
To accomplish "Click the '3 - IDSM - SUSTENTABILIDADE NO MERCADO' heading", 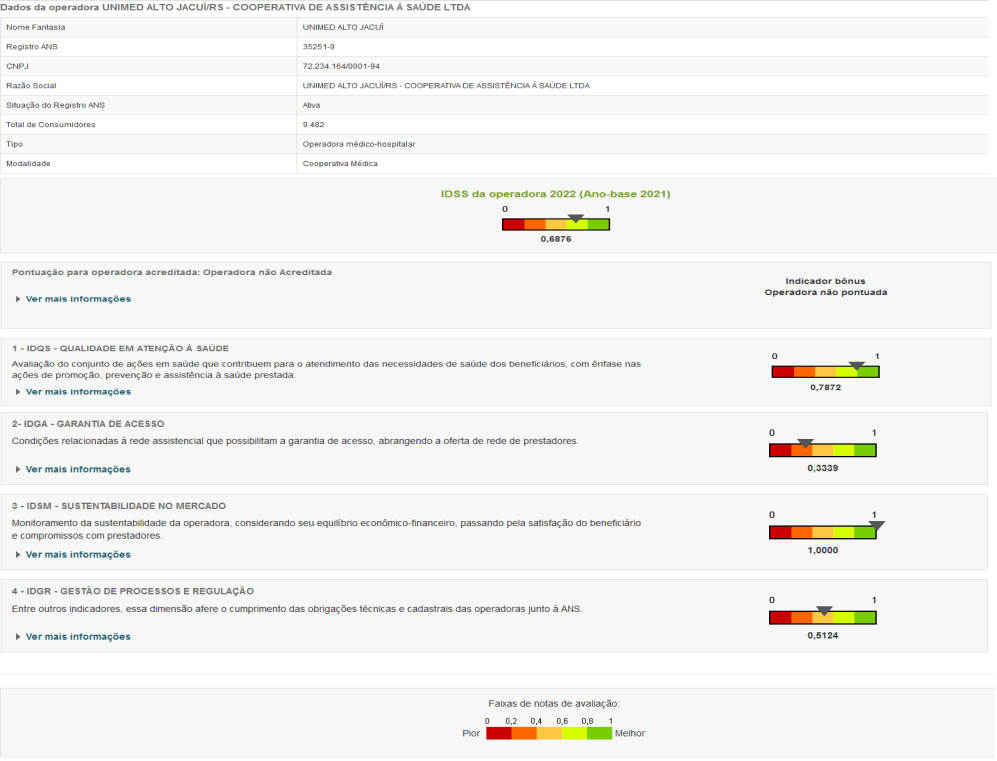I will point(119,506).
